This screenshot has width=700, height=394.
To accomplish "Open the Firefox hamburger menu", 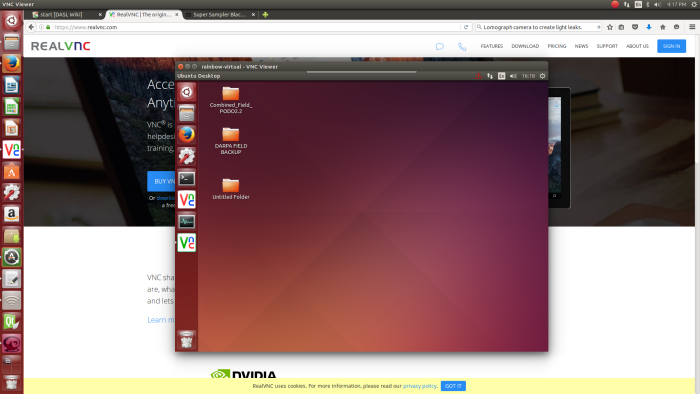I will coord(692,27).
